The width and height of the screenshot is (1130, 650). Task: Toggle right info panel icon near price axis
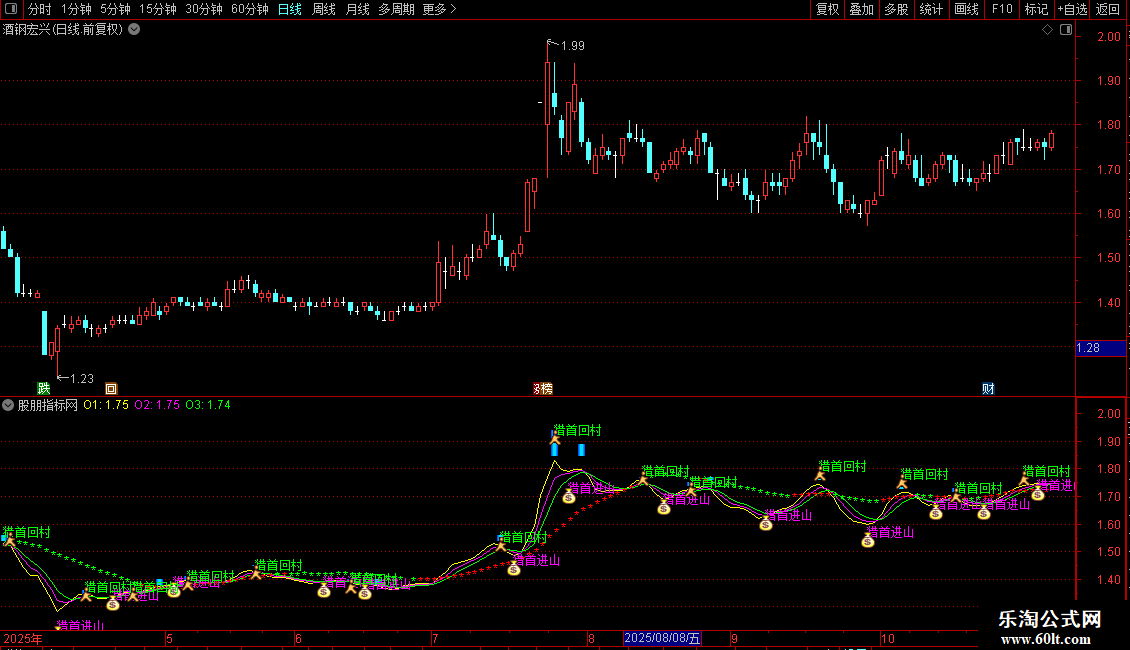coord(1066,30)
